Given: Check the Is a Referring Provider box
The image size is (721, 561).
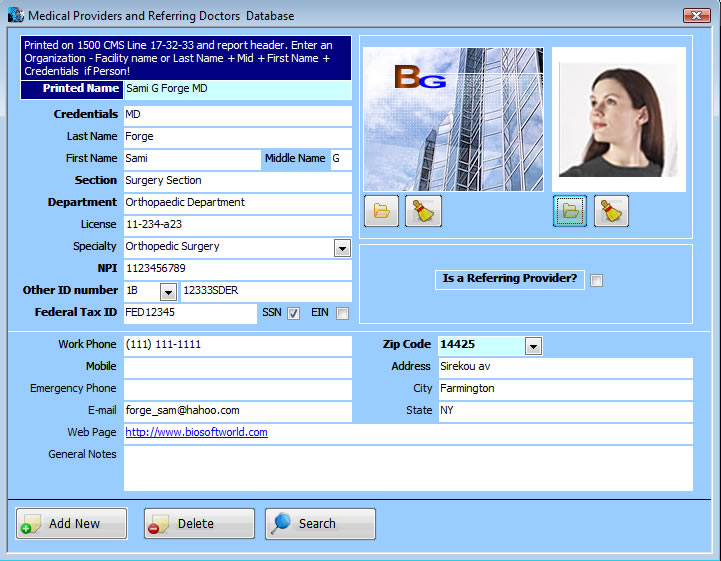Looking at the screenshot, I should (x=596, y=280).
